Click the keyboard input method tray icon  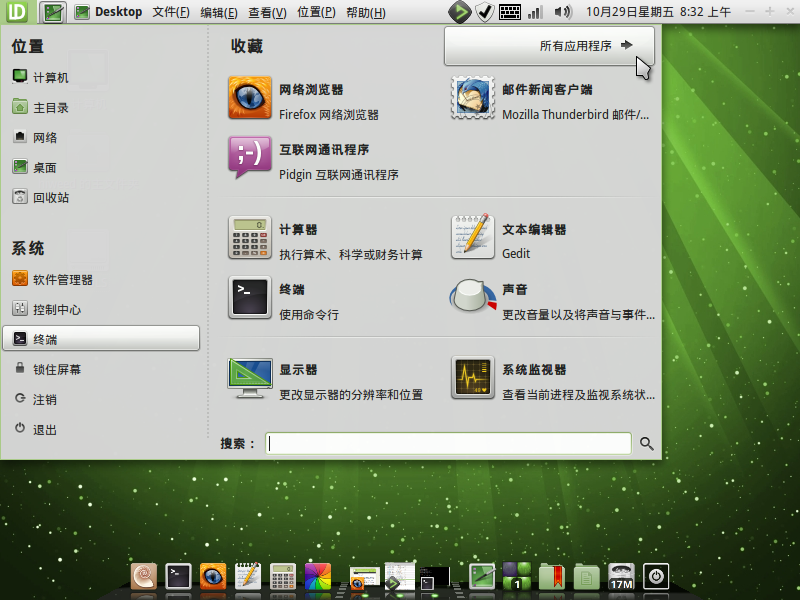(510, 12)
